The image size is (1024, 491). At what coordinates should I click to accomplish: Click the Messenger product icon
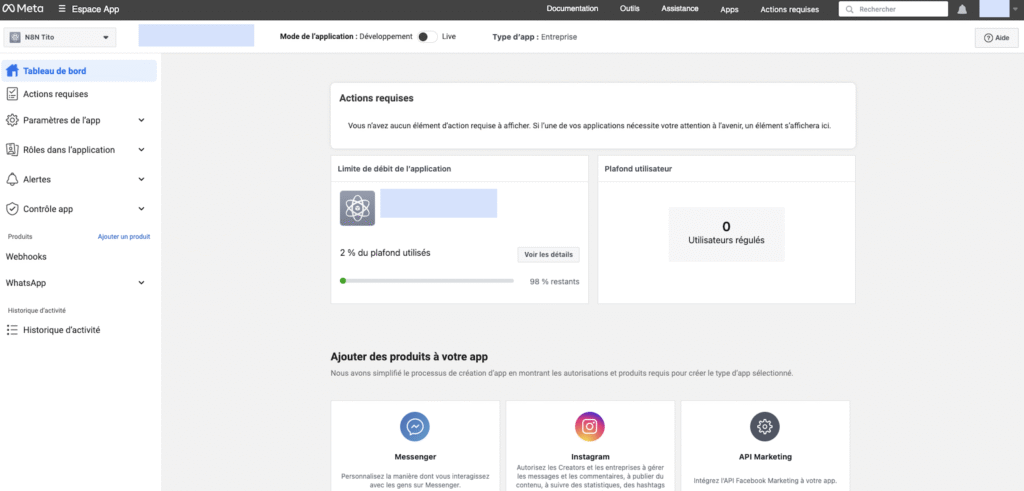click(415, 427)
